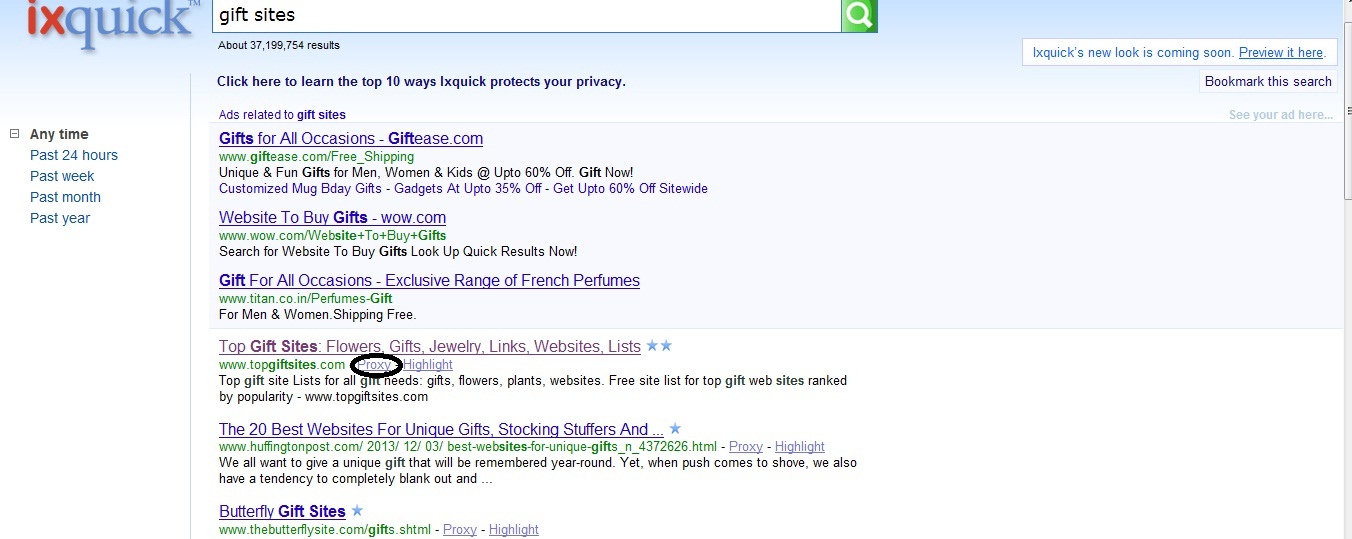Click the gift sites search field

[526, 15]
